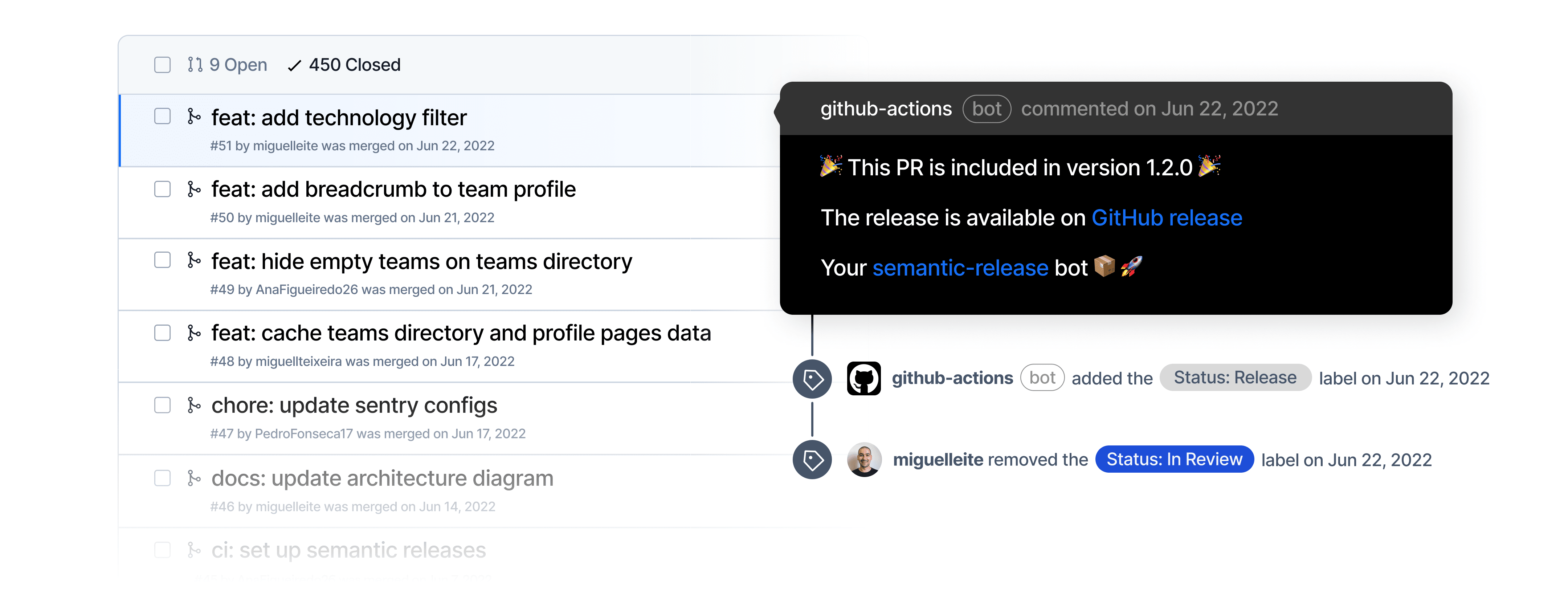Toggle the select-all checkbox in the list header
This screenshot has width=1568, height=599.
[x=162, y=64]
